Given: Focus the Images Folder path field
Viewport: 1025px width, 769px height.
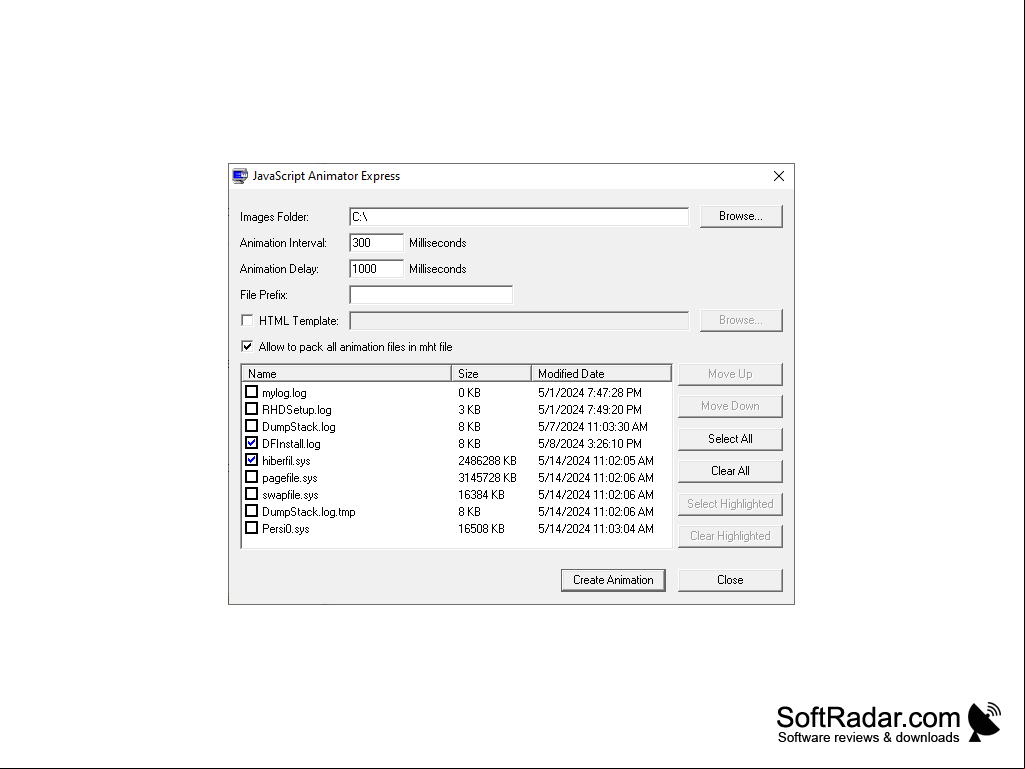Looking at the screenshot, I should coord(519,216).
